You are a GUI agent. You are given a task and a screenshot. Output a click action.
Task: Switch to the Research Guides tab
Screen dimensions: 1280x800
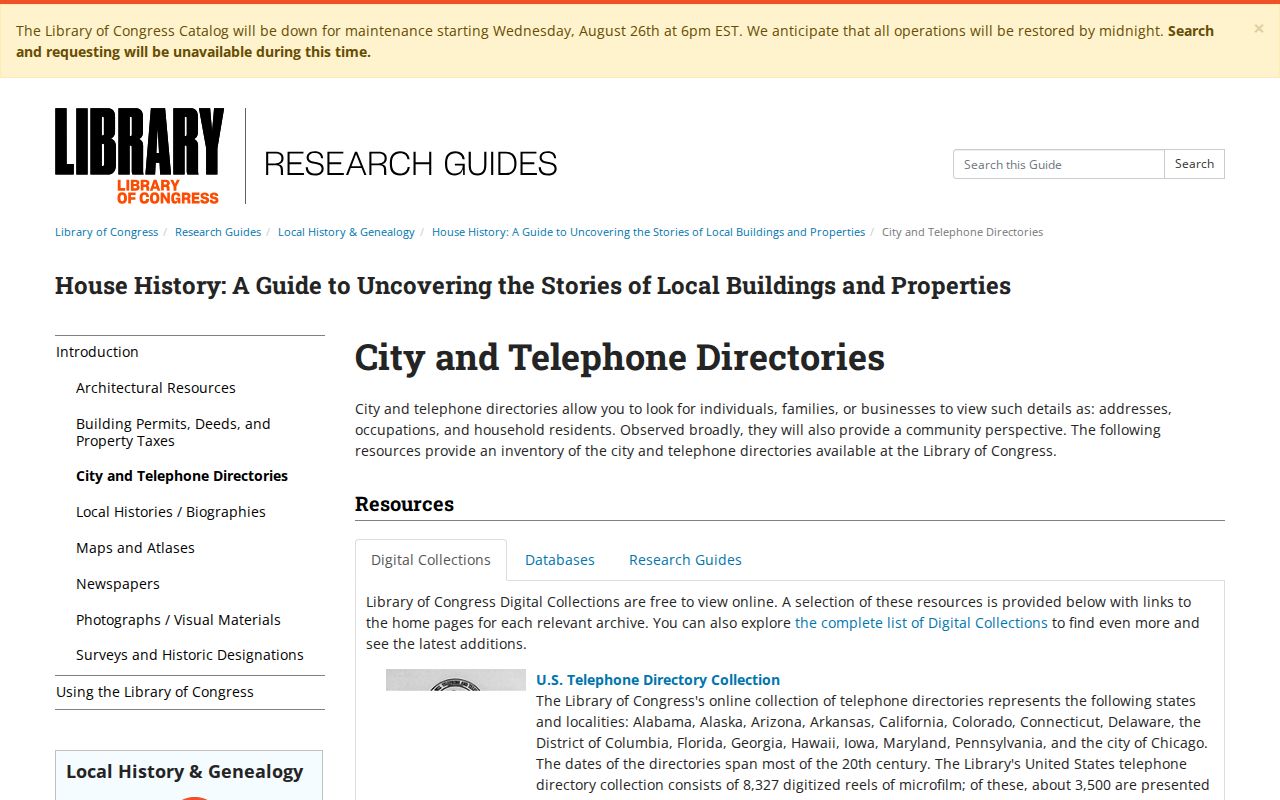pyautogui.click(x=685, y=560)
